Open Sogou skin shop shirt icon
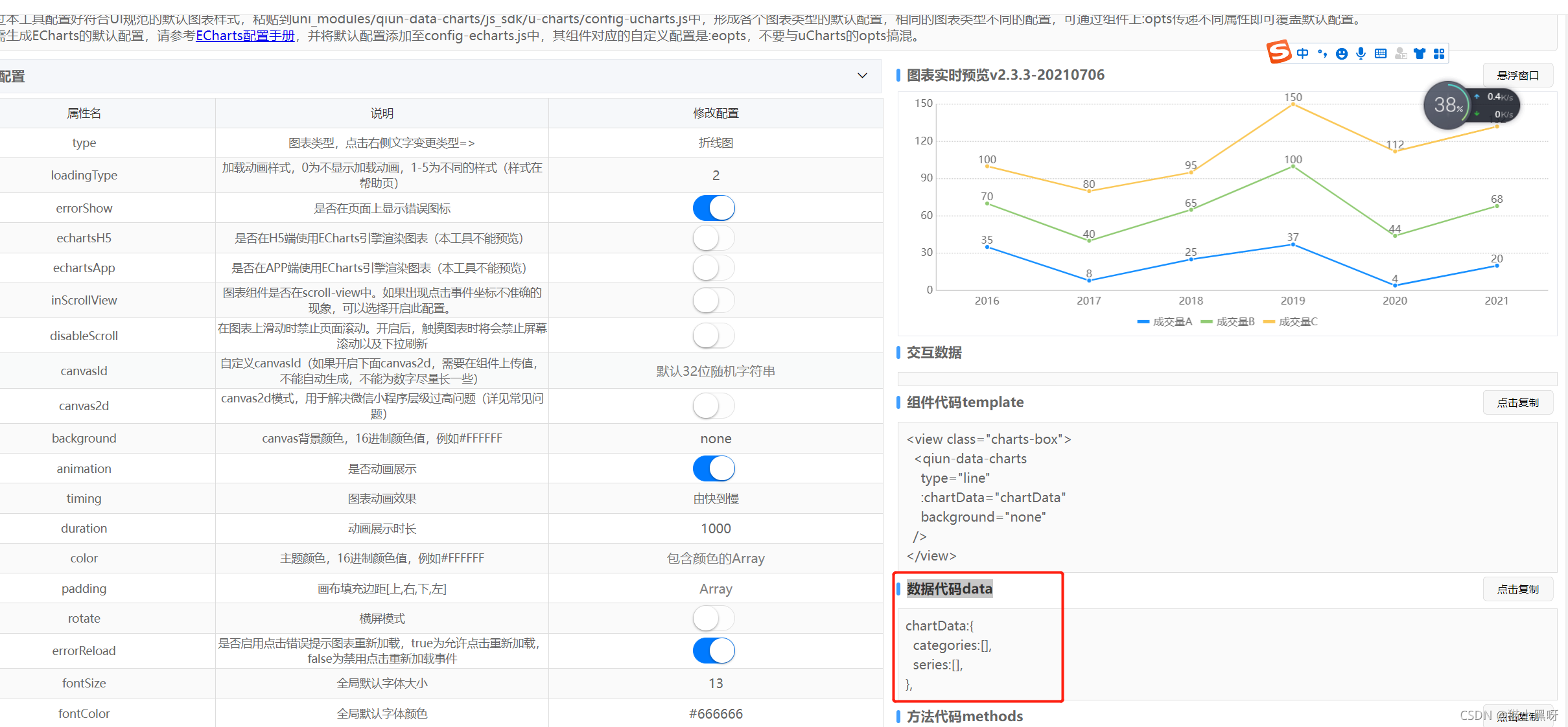The width and height of the screenshot is (1568, 727). tap(1420, 54)
